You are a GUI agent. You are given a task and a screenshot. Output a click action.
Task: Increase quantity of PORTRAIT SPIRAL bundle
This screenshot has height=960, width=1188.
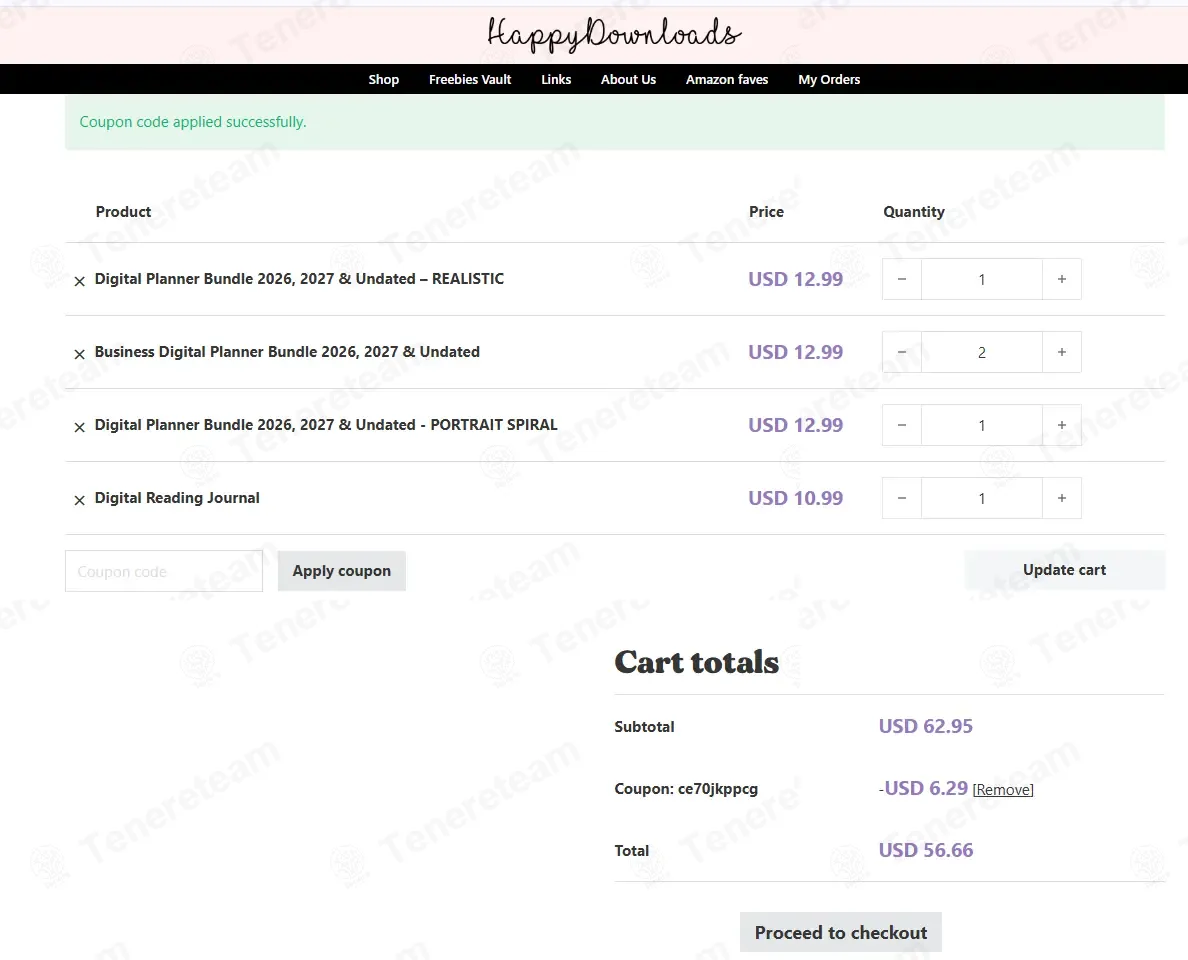coord(1061,425)
